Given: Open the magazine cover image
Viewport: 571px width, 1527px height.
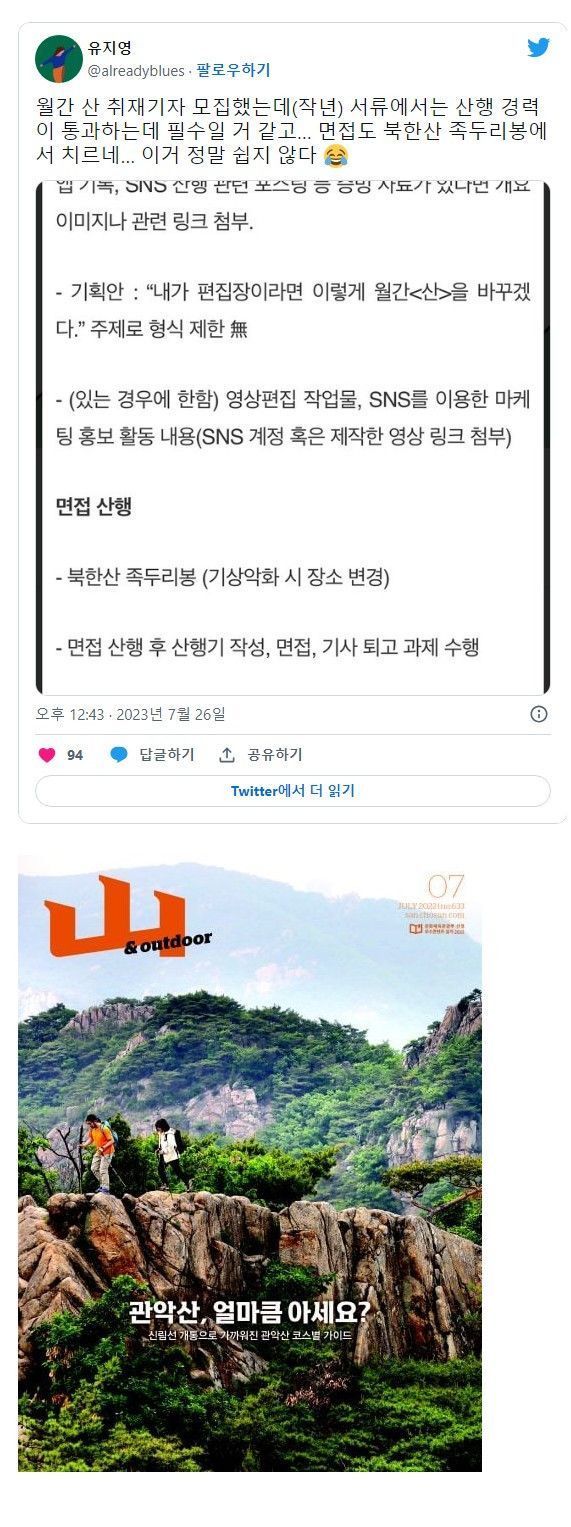Looking at the screenshot, I should point(250,1163).
